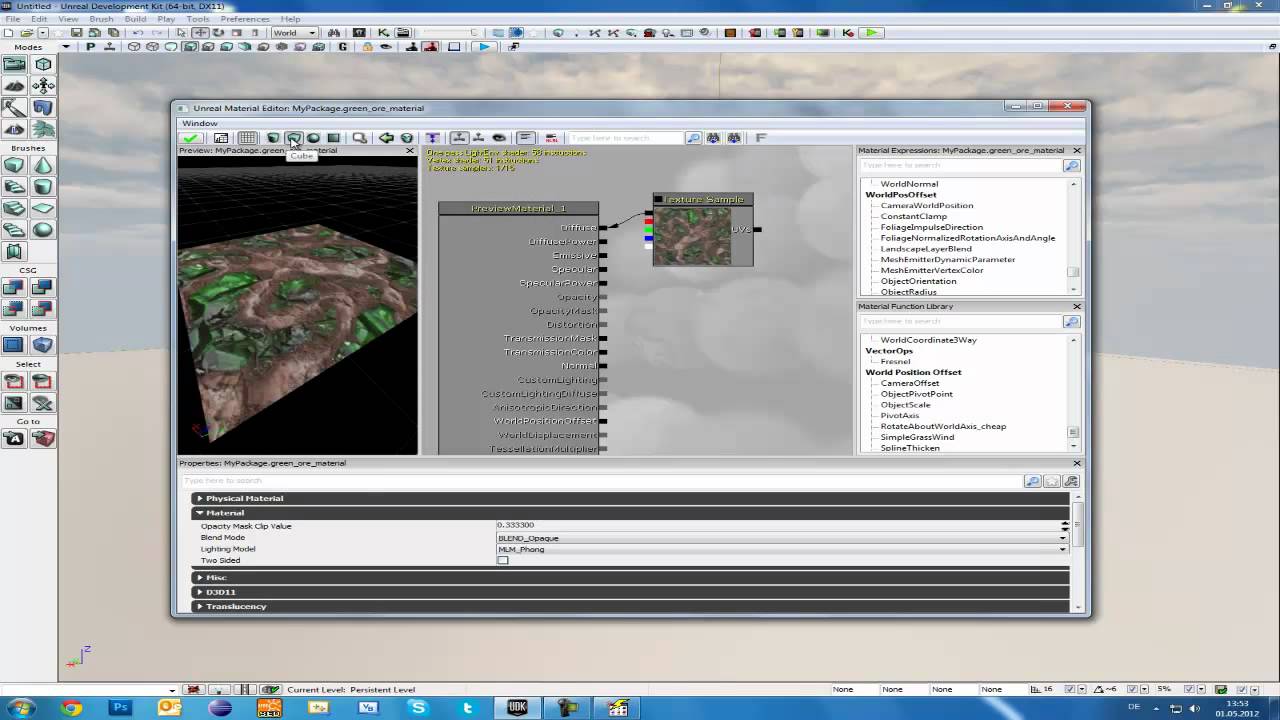Open the Window menu in Material Editor
Viewport: 1280px width, 720px height.
[x=200, y=123]
